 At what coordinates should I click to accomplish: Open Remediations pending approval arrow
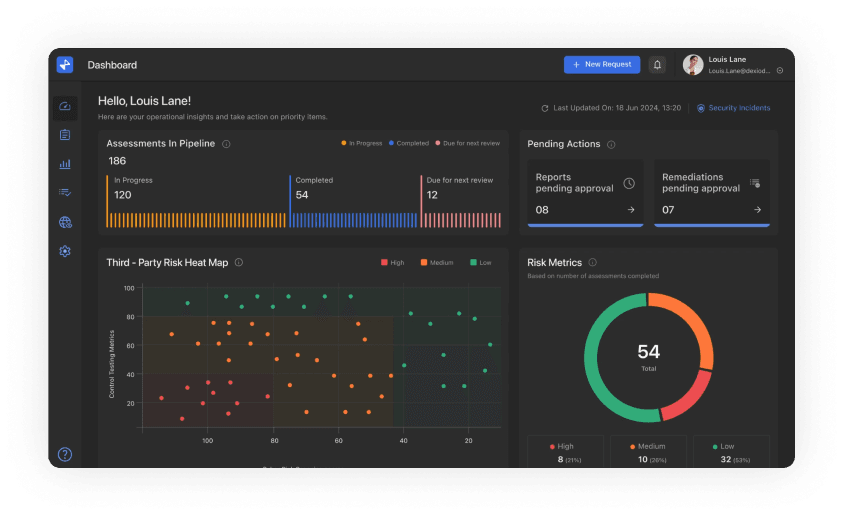pos(757,210)
